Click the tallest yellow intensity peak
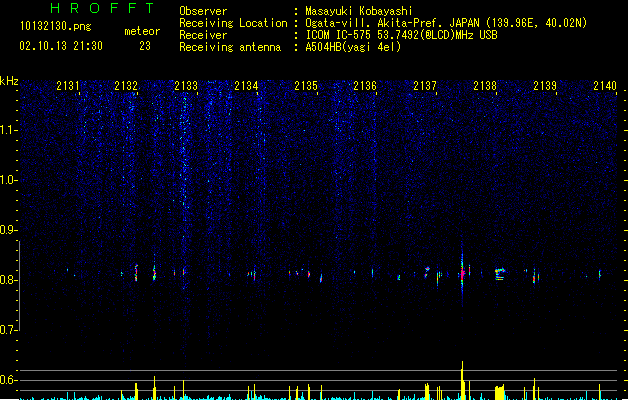Viewport: 629px width, 400px height. (x=462, y=380)
